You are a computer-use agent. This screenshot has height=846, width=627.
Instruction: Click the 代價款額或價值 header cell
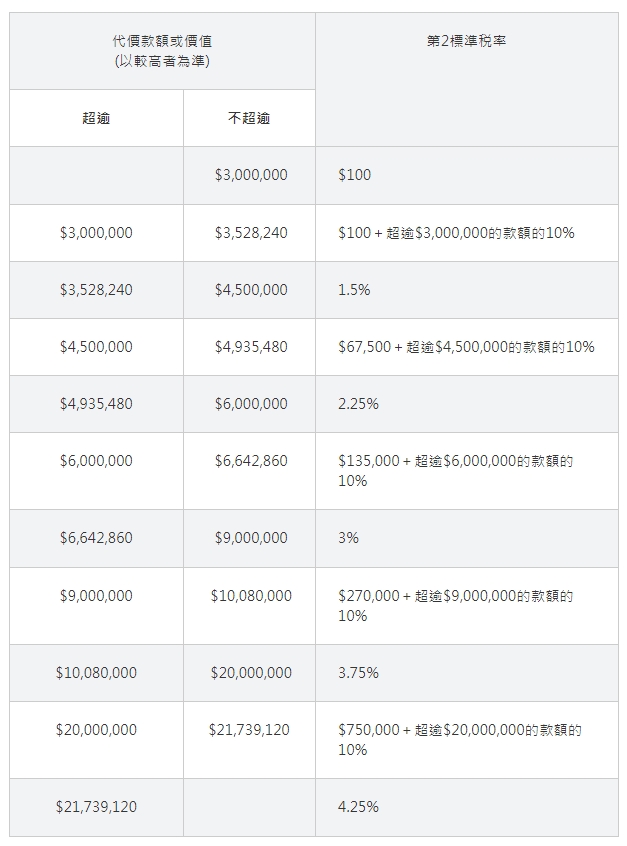pyautogui.click(x=162, y=50)
